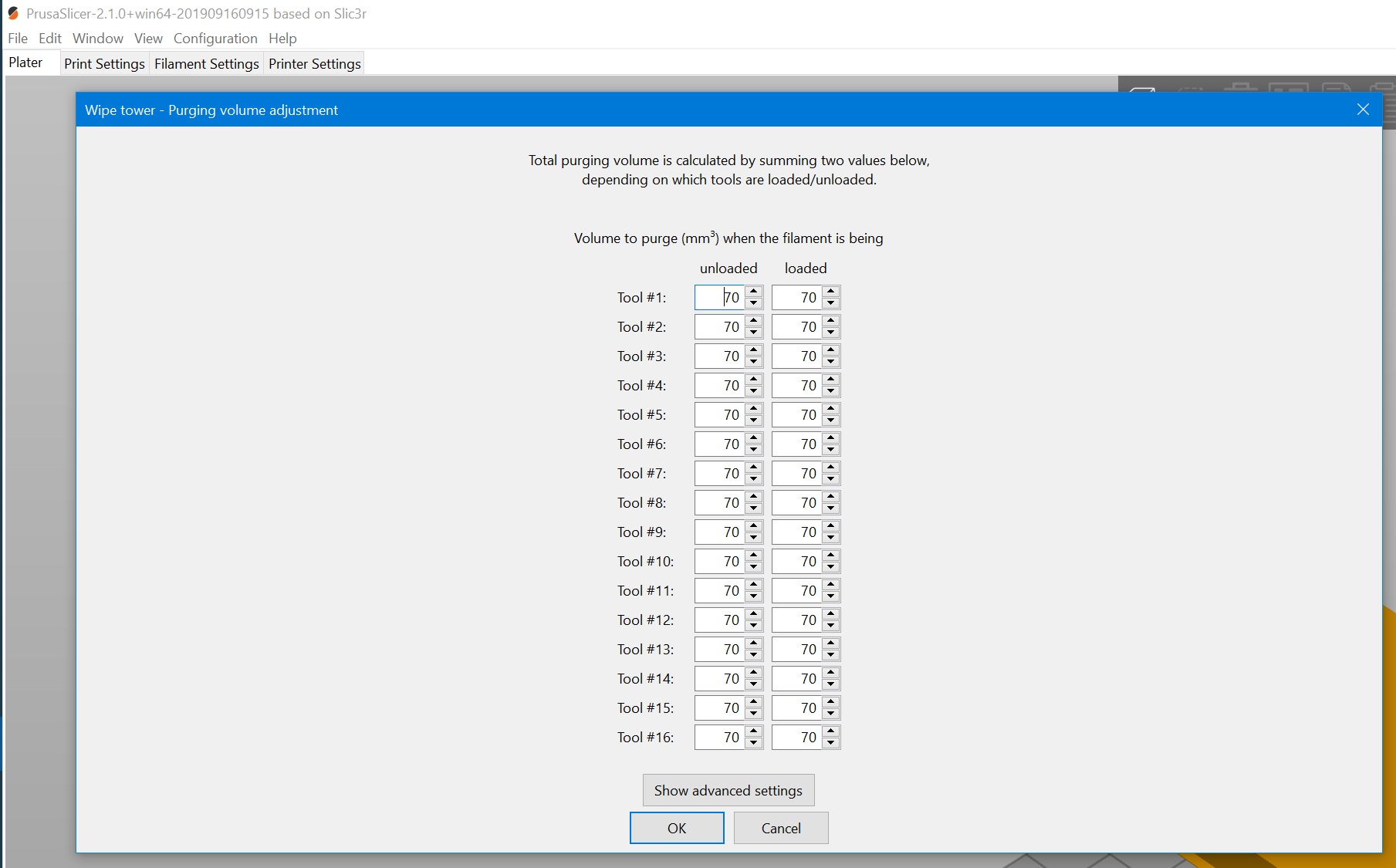Increment Tool #8 loaded purge volume
The width and height of the screenshot is (1396, 868).
pos(831,498)
